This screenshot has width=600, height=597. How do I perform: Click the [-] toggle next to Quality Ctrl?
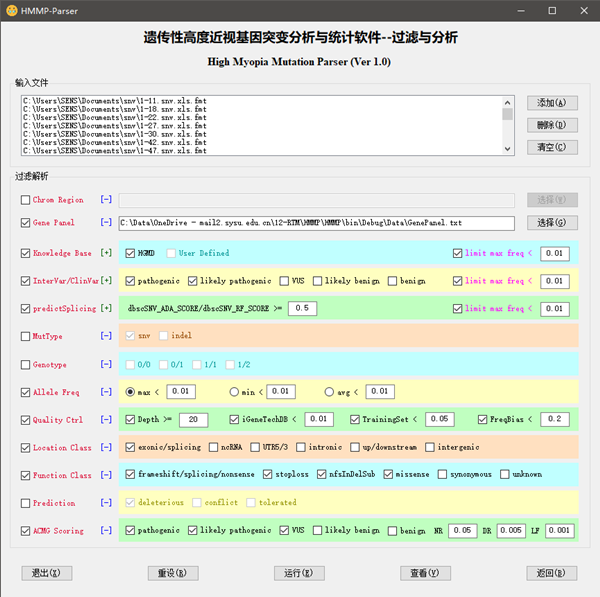click(x=106, y=419)
